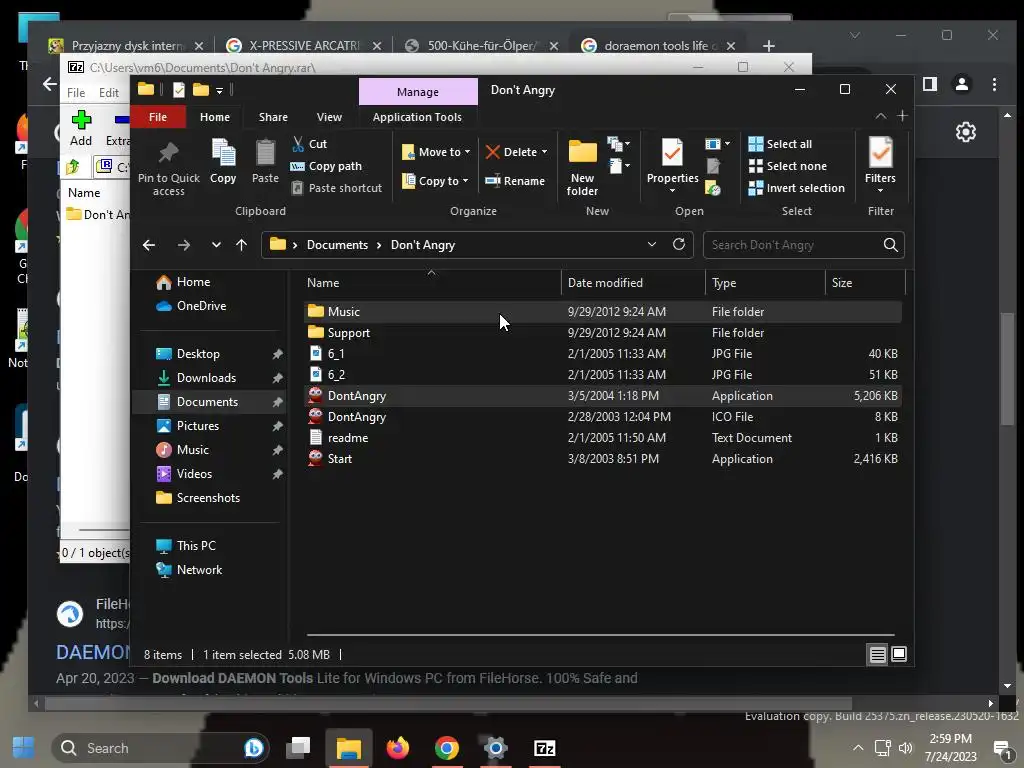The height and width of the screenshot is (768, 1024).
Task: Open the File tab in Explorer
Action: 158,117
